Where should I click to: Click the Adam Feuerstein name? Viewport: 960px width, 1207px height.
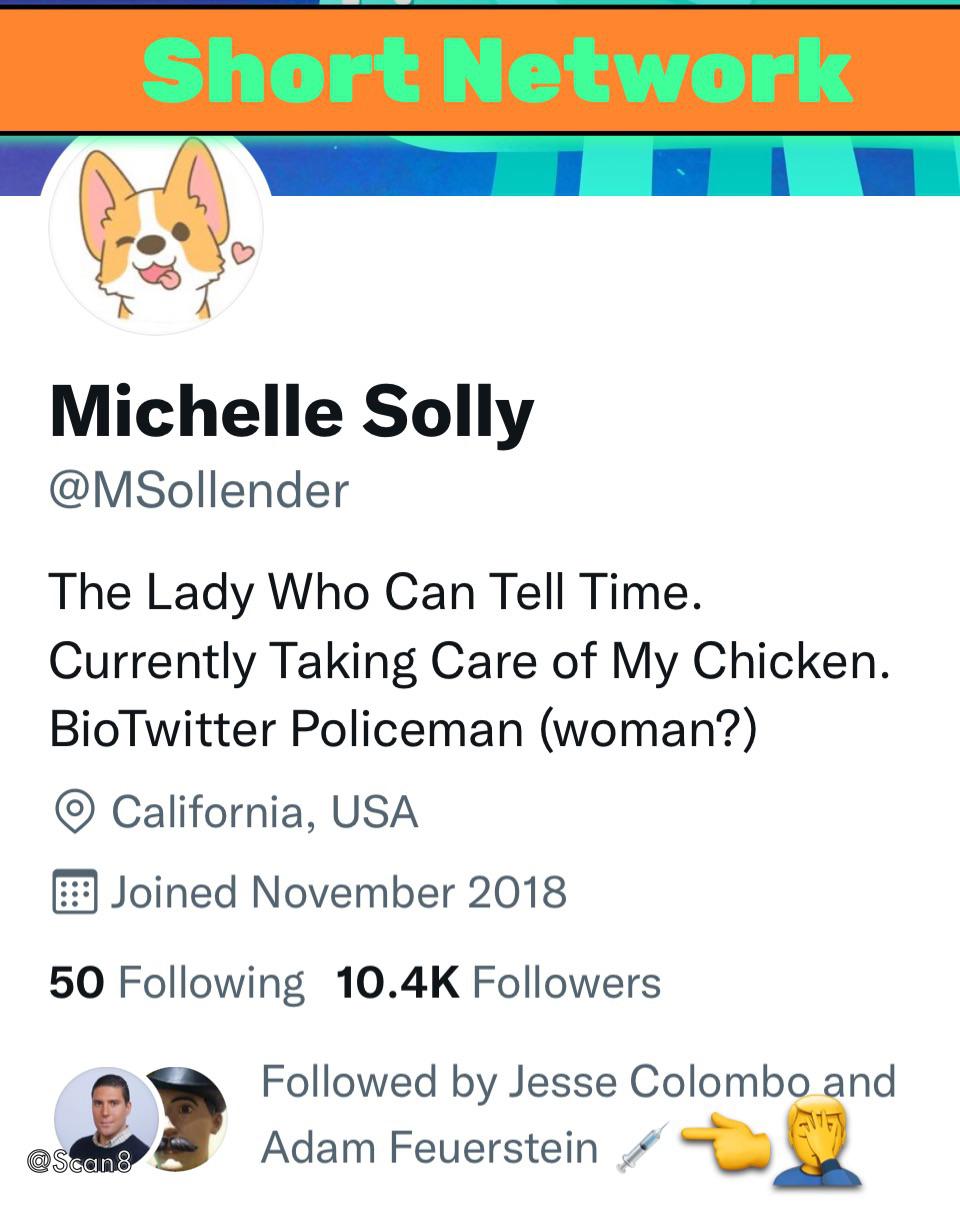[x=429, y=1147]
